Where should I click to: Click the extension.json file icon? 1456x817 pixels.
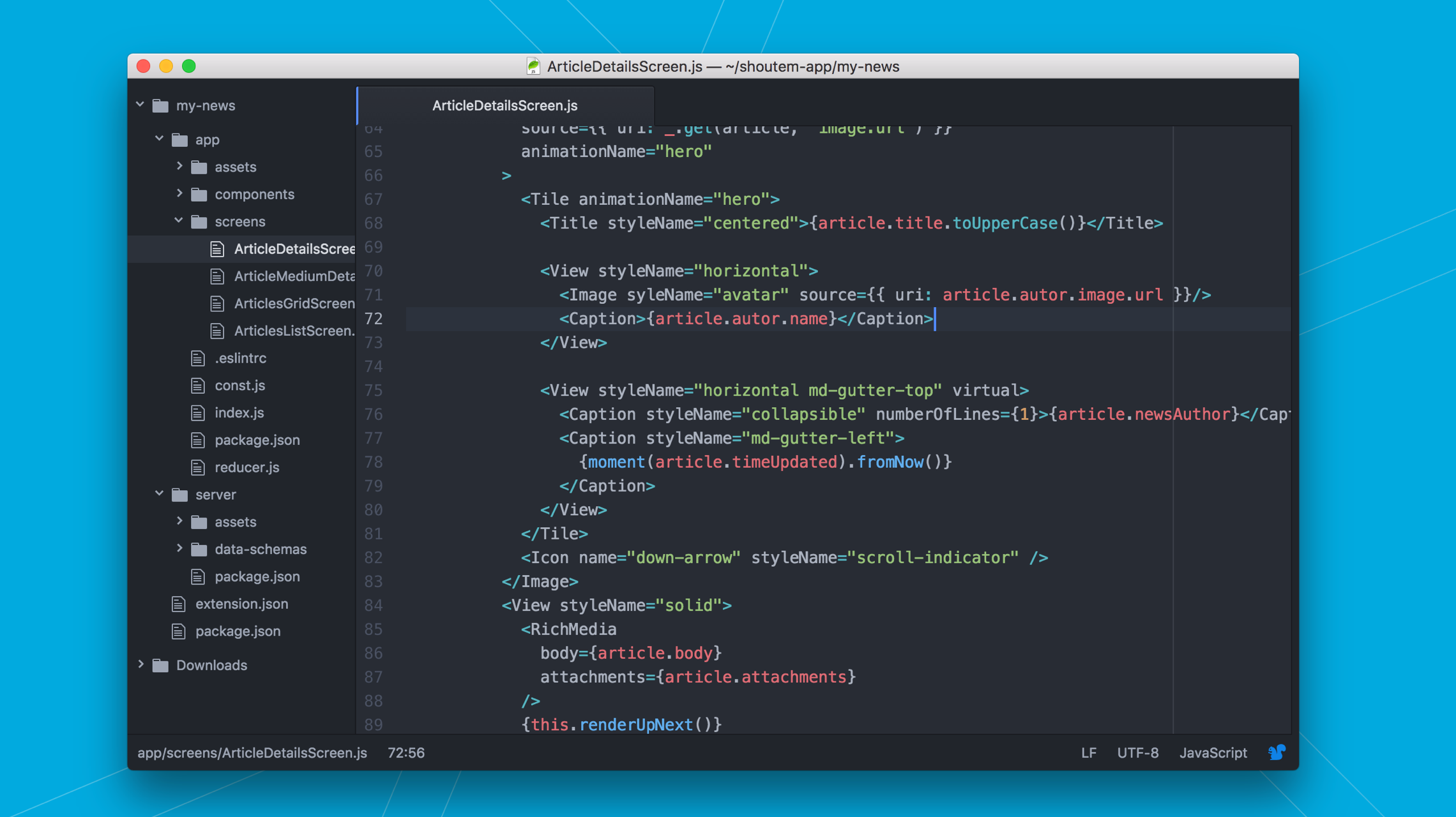179,604
